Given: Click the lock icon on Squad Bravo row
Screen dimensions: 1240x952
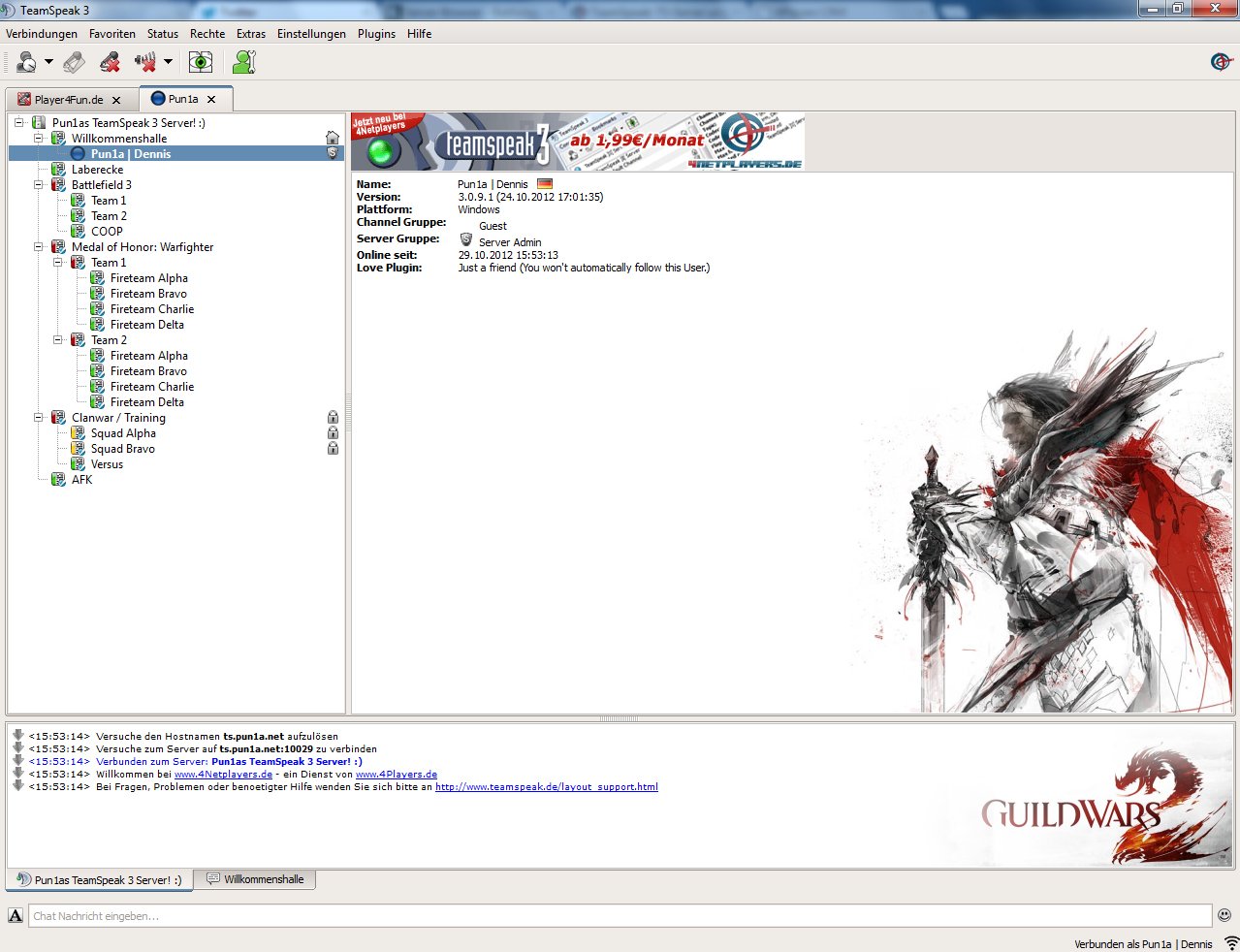Looking at the screenshot, I should pyautogui.click(x=333, y=449).
